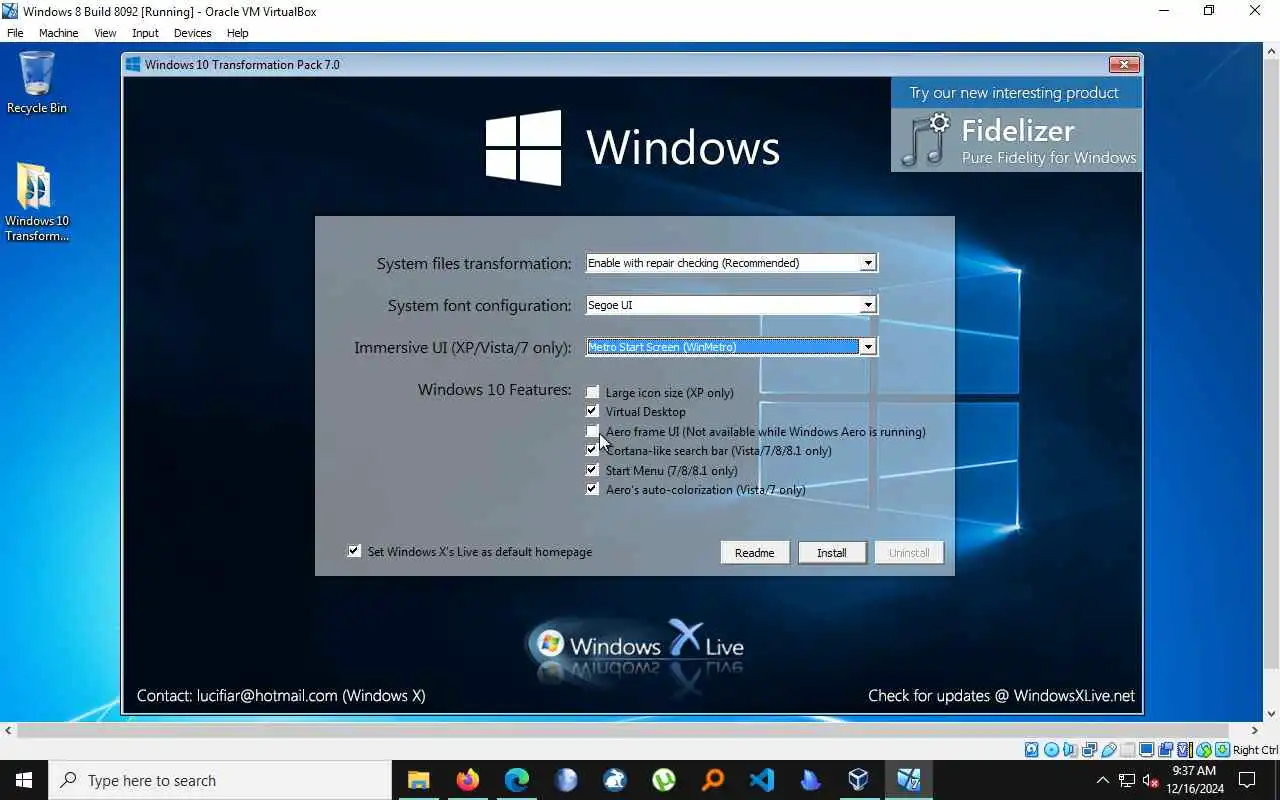
Task: Uncheck Cortana-like search bar option
Action: coord(592,450)
